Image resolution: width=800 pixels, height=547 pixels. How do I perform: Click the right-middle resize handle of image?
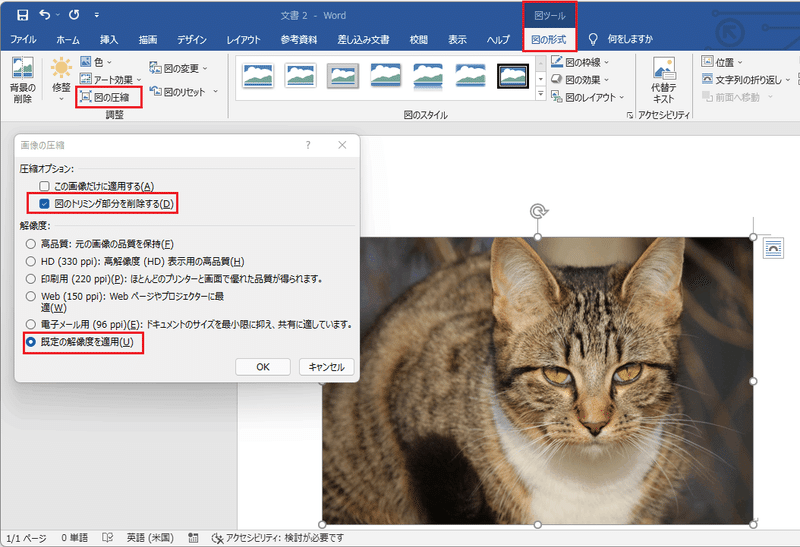coord(753,381)
